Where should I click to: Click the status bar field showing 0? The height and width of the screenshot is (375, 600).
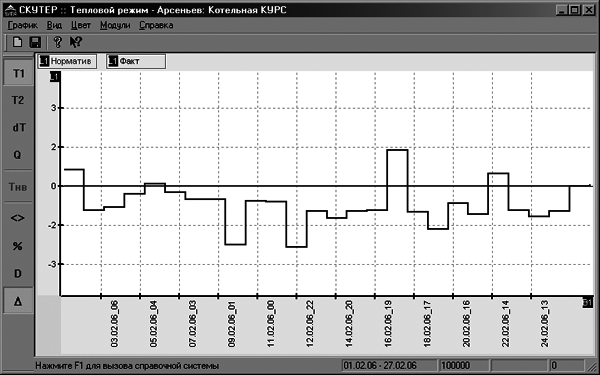(x=566, y=365)
